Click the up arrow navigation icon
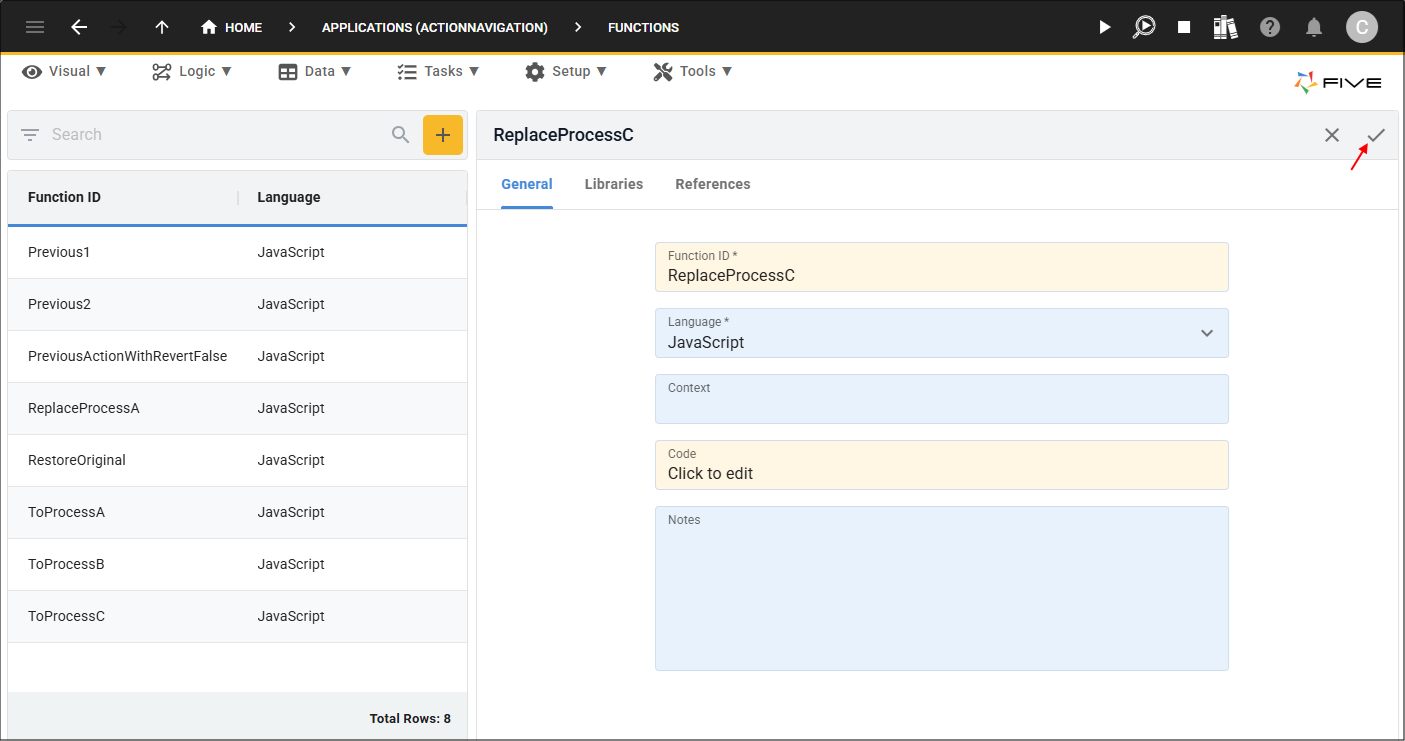 pyautogui.click(x=161, y=27)
